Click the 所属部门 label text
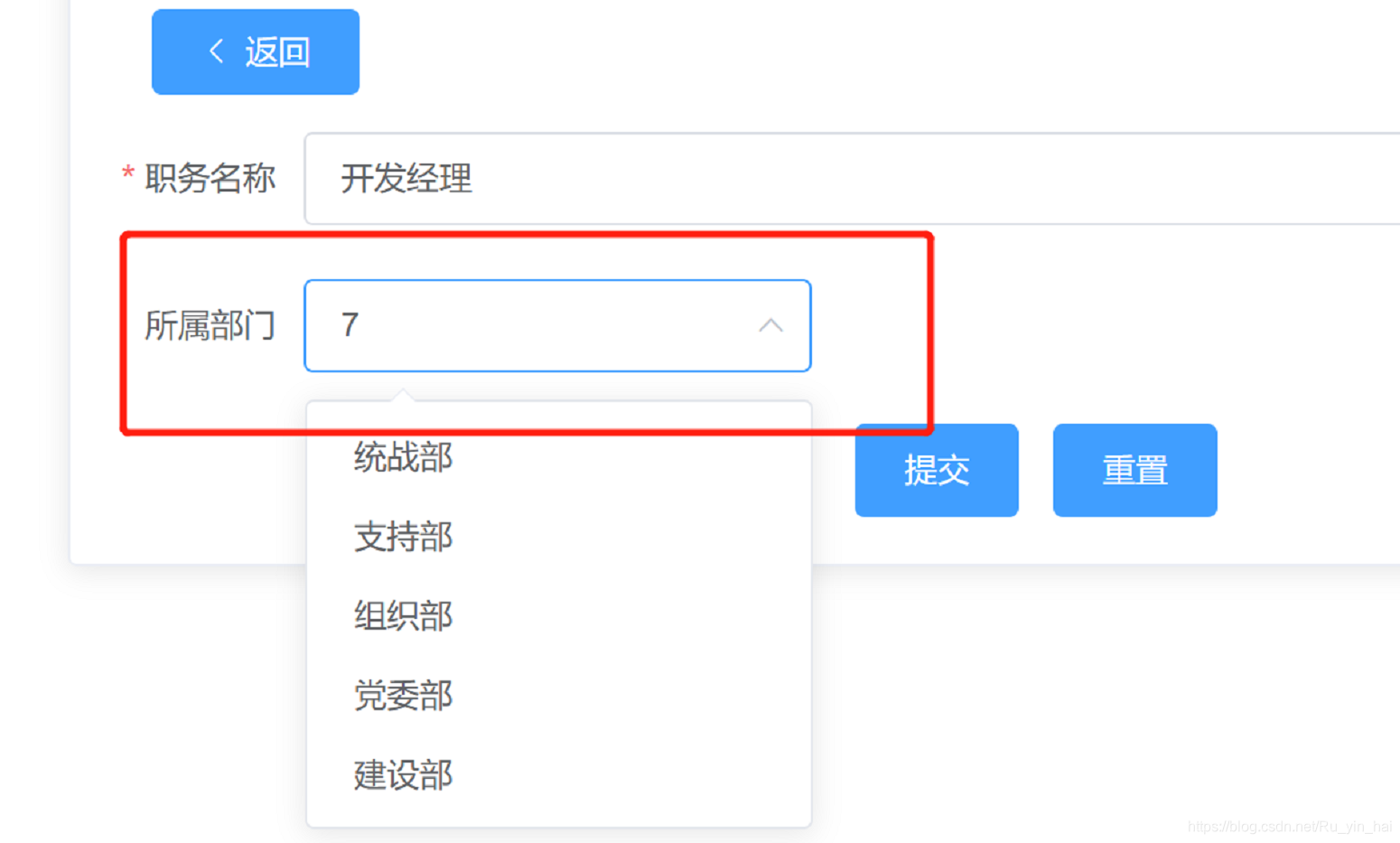Screen dimensions: 1400x843 [x=210, y=325]
